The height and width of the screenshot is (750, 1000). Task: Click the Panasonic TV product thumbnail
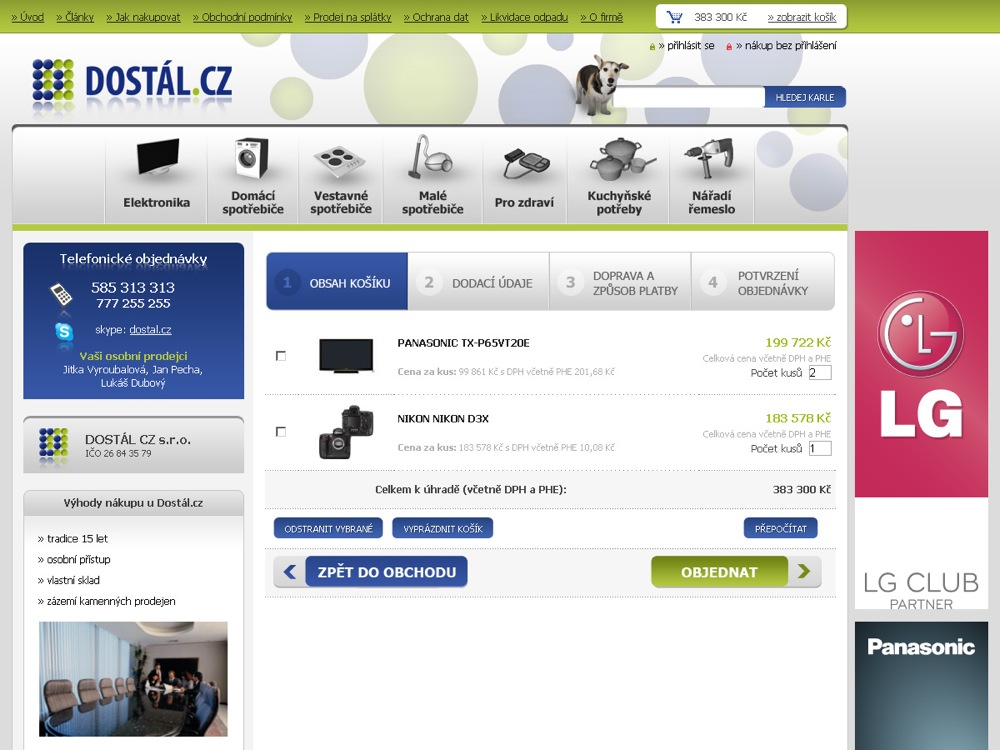[346, 356]
